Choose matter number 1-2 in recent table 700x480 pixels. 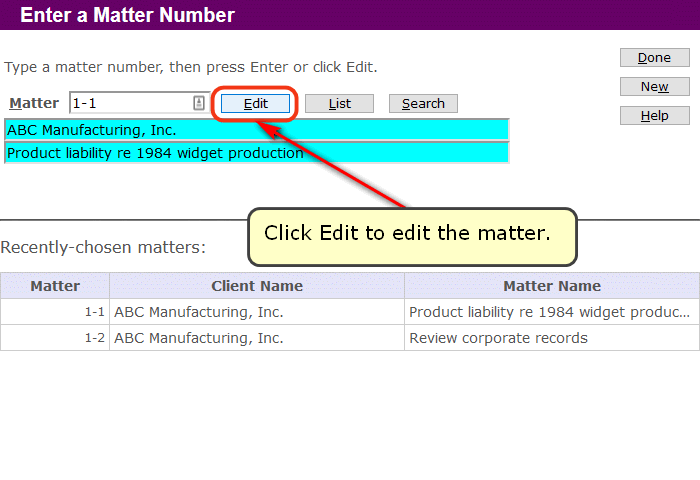coord(94,338)
